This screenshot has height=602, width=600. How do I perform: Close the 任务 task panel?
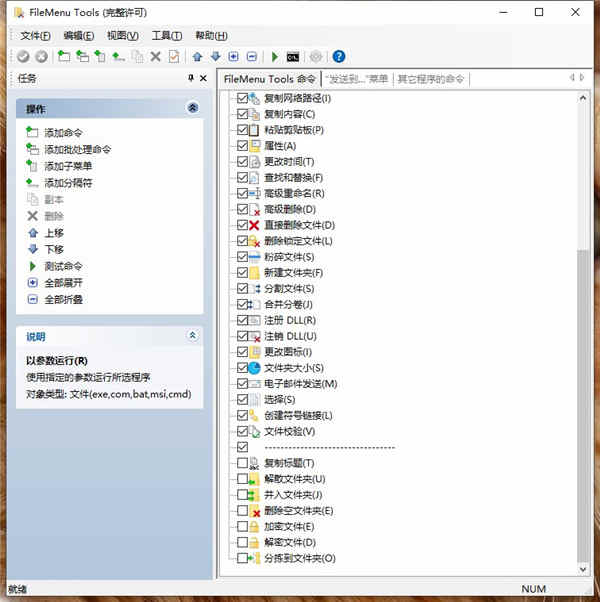[203, 78]
